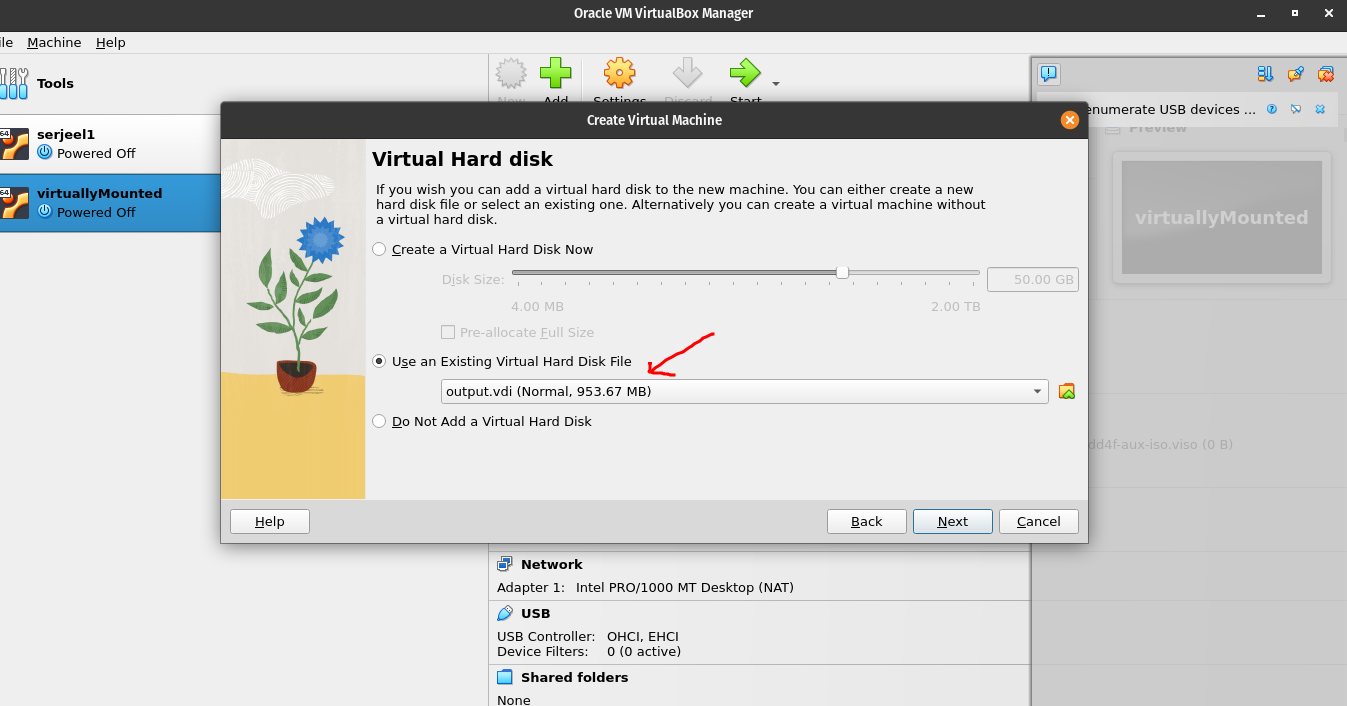This screenshot has width=1347, height=706.
Task: Click the Virtual Hard disk heading
Action: 462,159
